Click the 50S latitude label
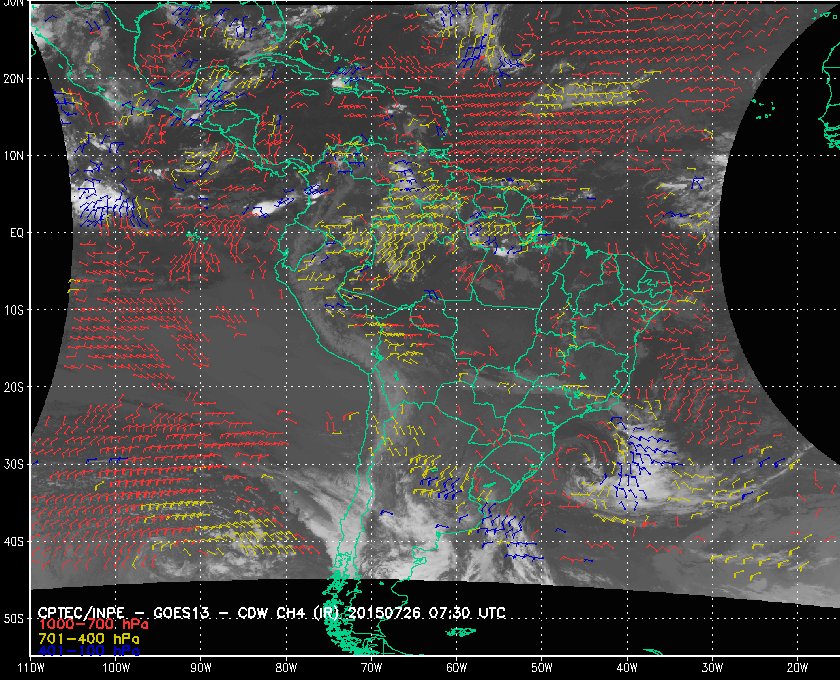This screenshot has width=840, height=680. tap(13, 618)
